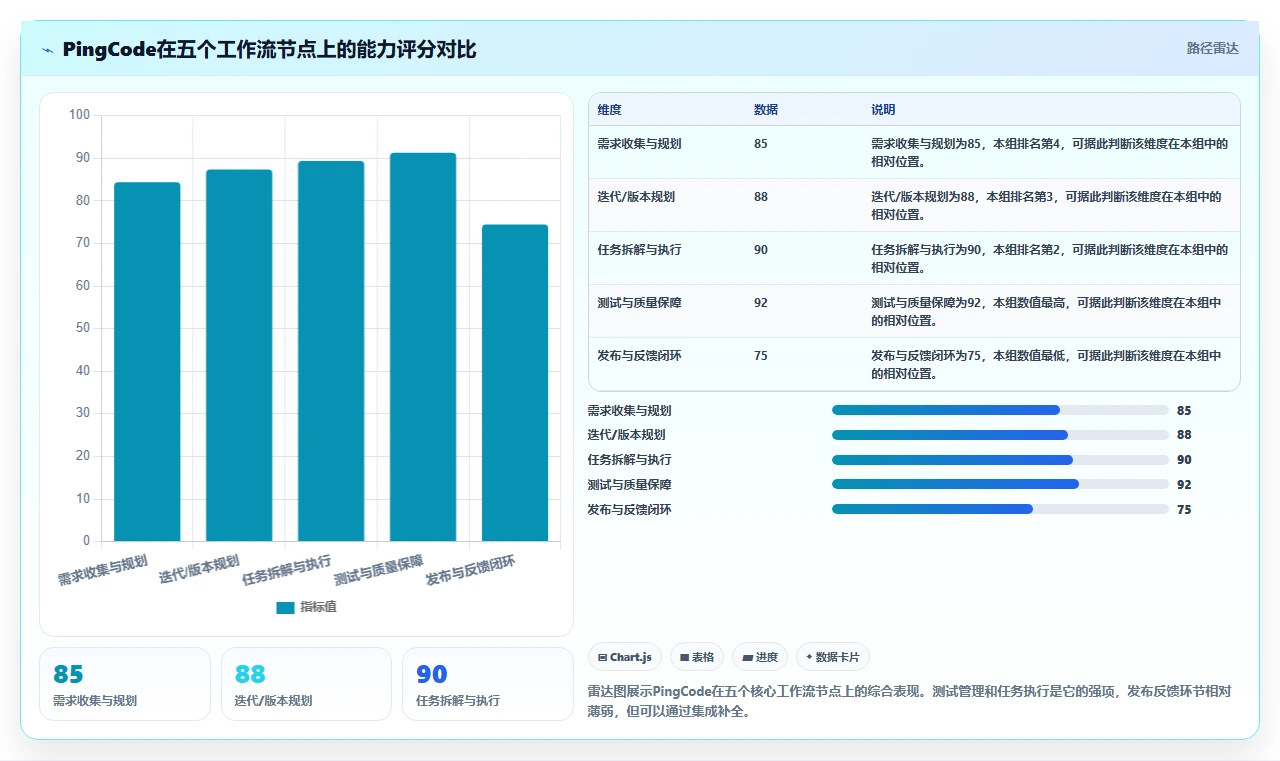Click the 迭代/版本规划 bar in chart
The image size is (1280, 761).
click(x=239, y=355)
